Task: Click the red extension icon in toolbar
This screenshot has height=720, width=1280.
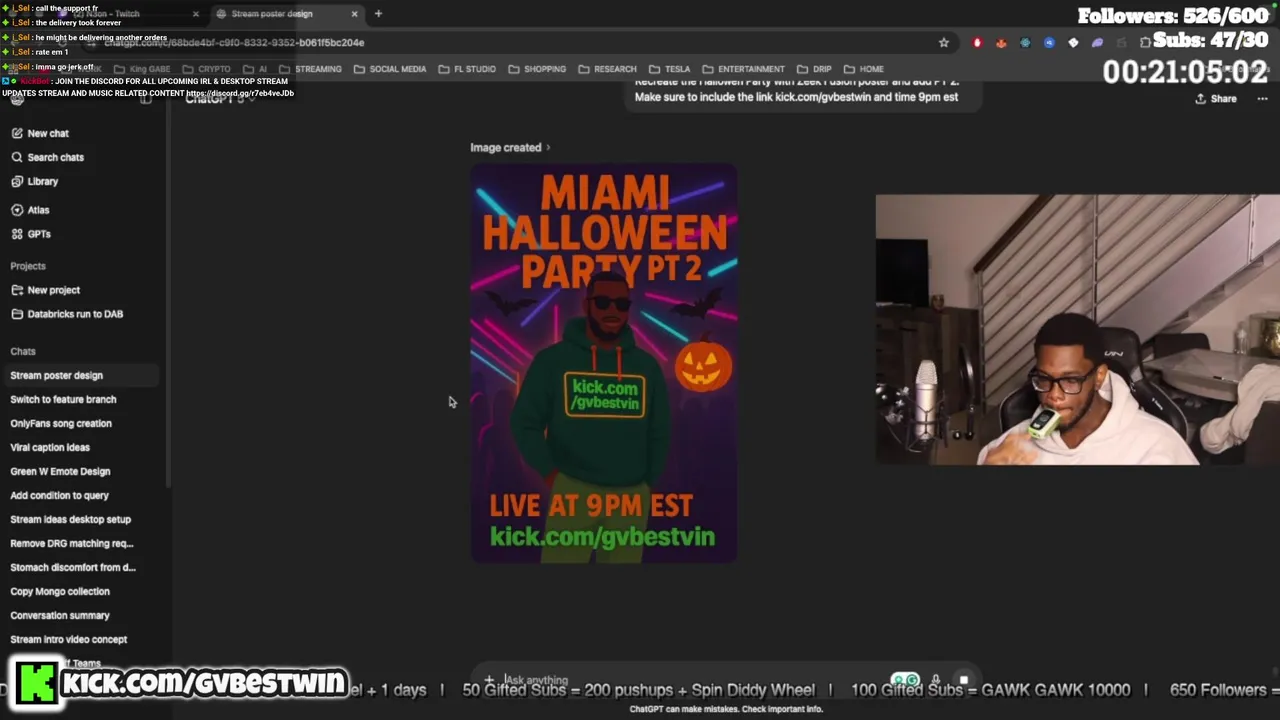Action: point(977,43)
